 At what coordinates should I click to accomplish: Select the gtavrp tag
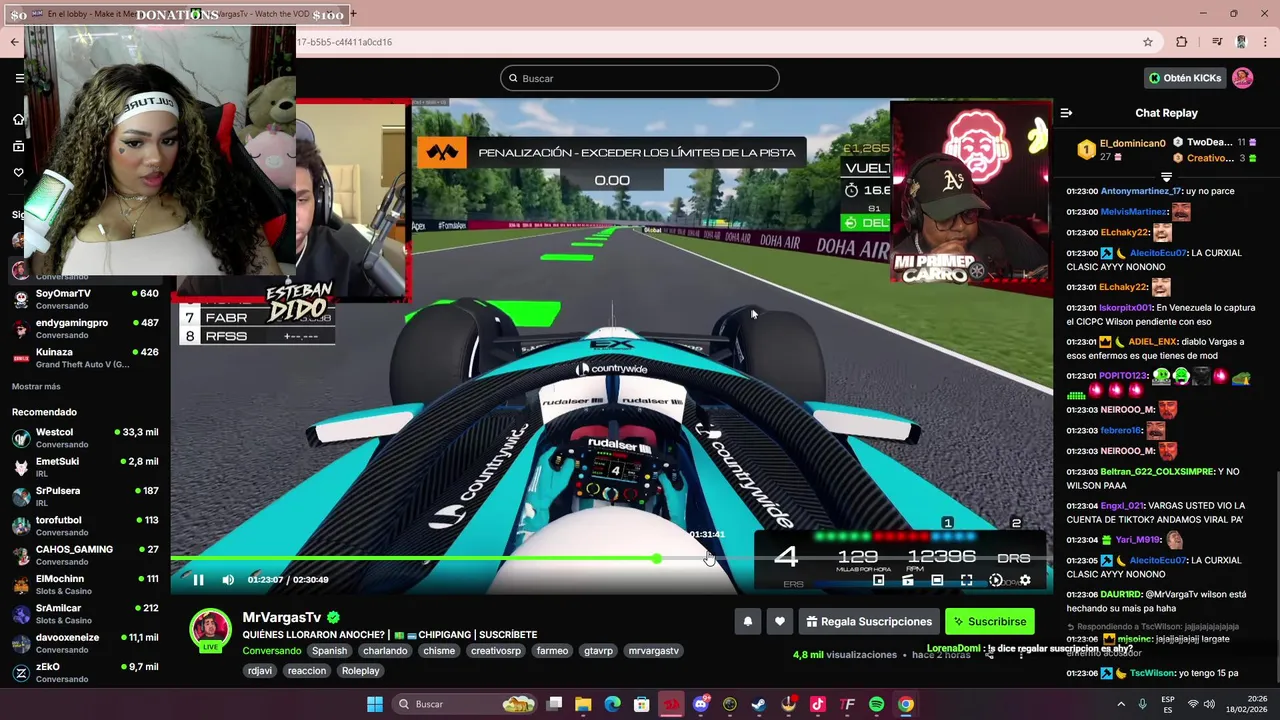coord(598,651)
